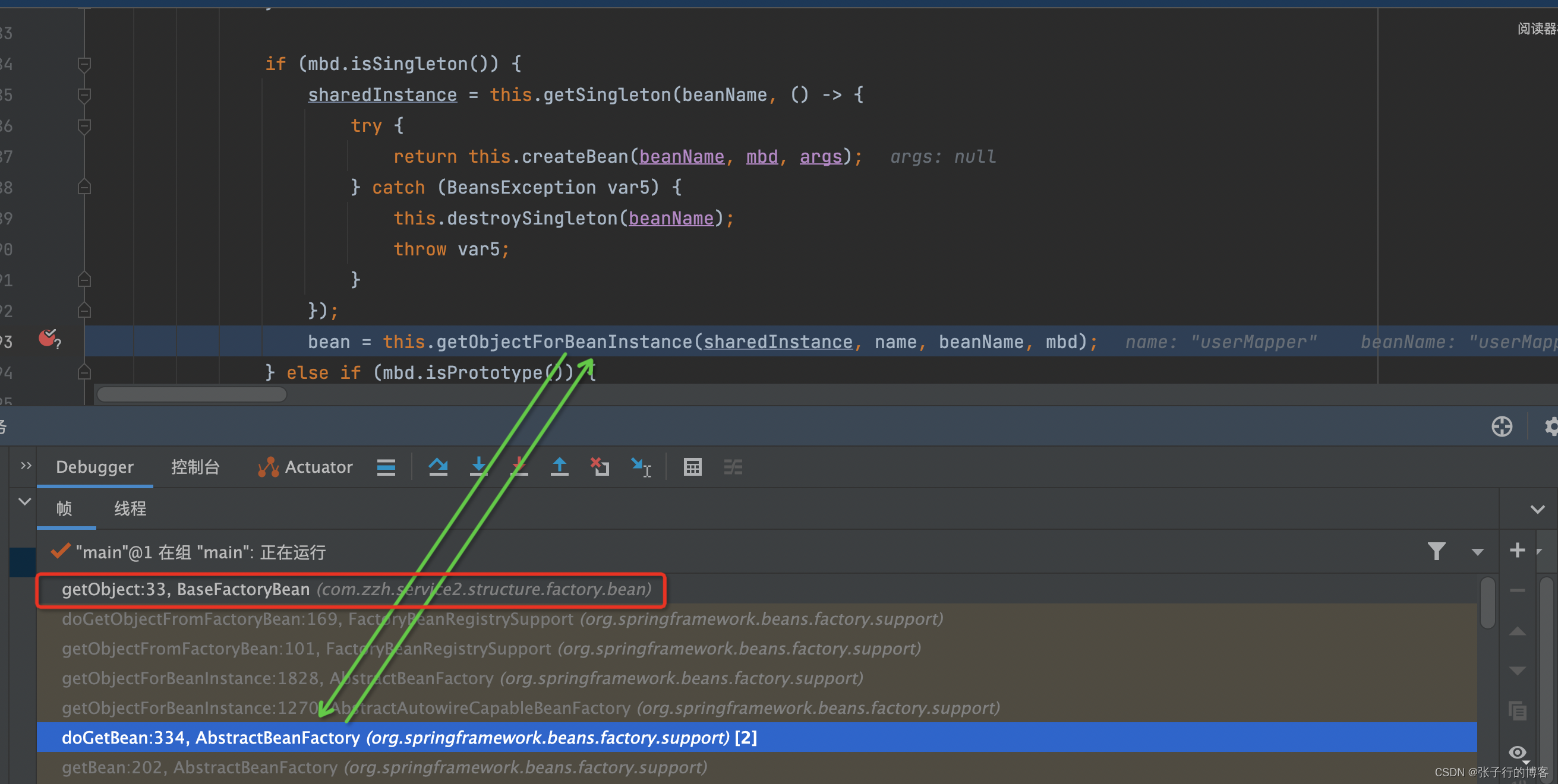This screenshot has width=1558, height=784.
Task: Click Run to Cursor icon
Action: click(x=641, y=467)
